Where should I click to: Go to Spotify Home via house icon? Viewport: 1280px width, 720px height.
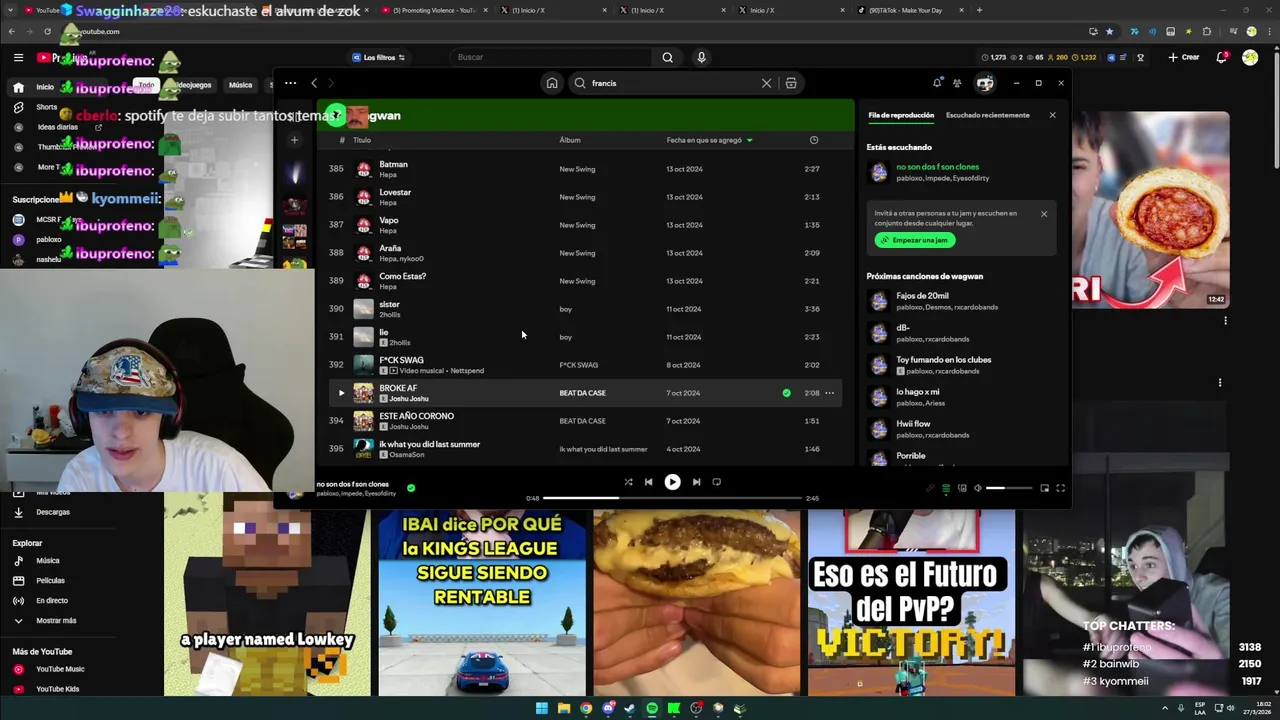[551, 83]
